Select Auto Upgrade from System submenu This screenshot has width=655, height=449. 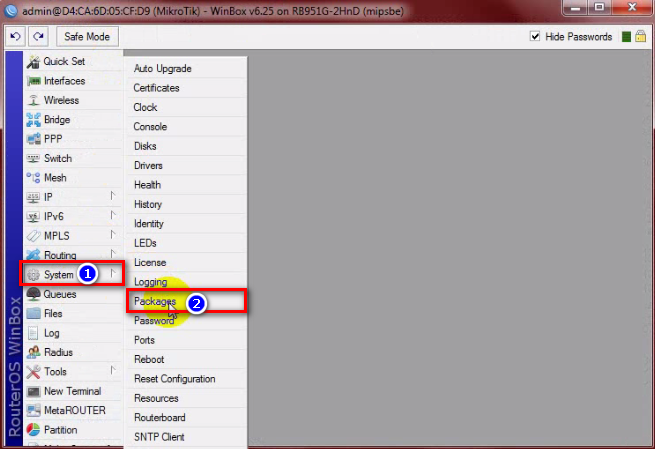(187, 68)
